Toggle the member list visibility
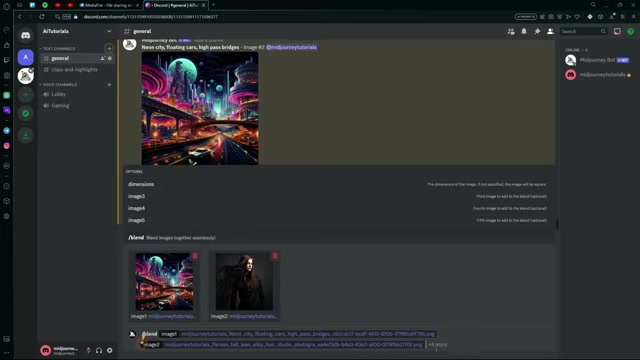The height and width of the screenshot is (360, 640). 550,31
